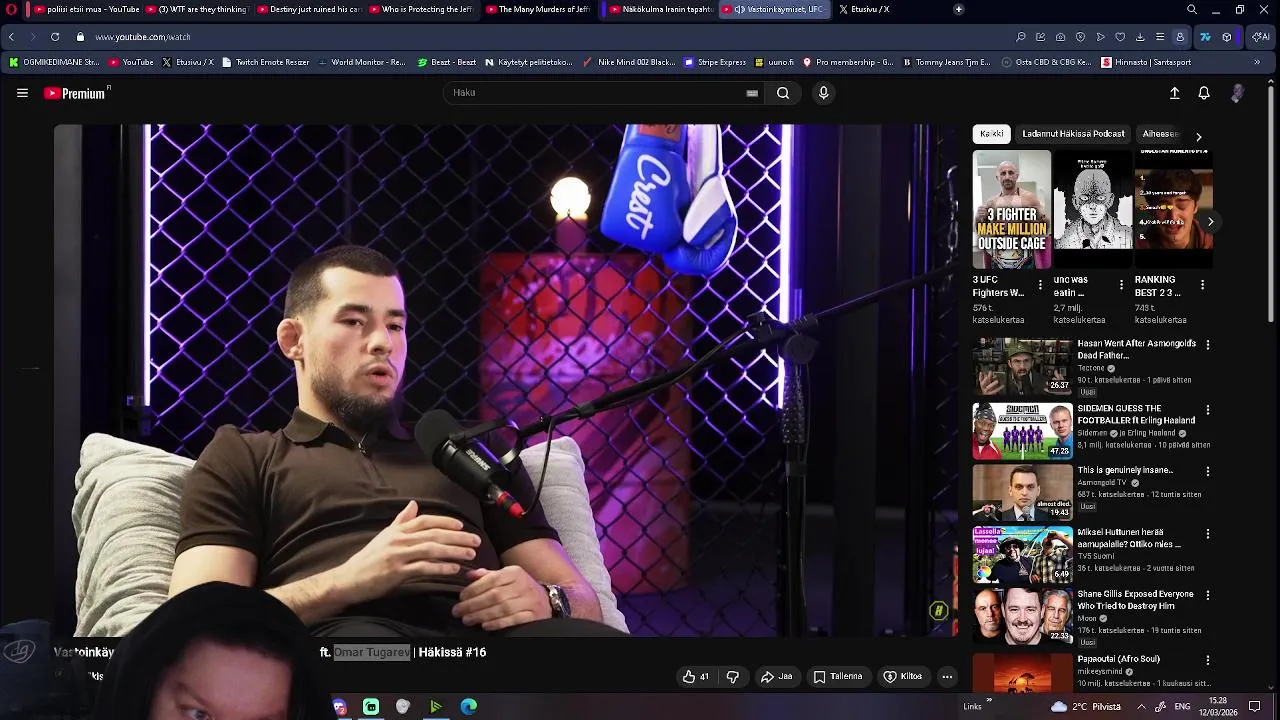Save the video with Tallenna
Viewport: 1280px width, 720px height.
click(x=838, y=677)
